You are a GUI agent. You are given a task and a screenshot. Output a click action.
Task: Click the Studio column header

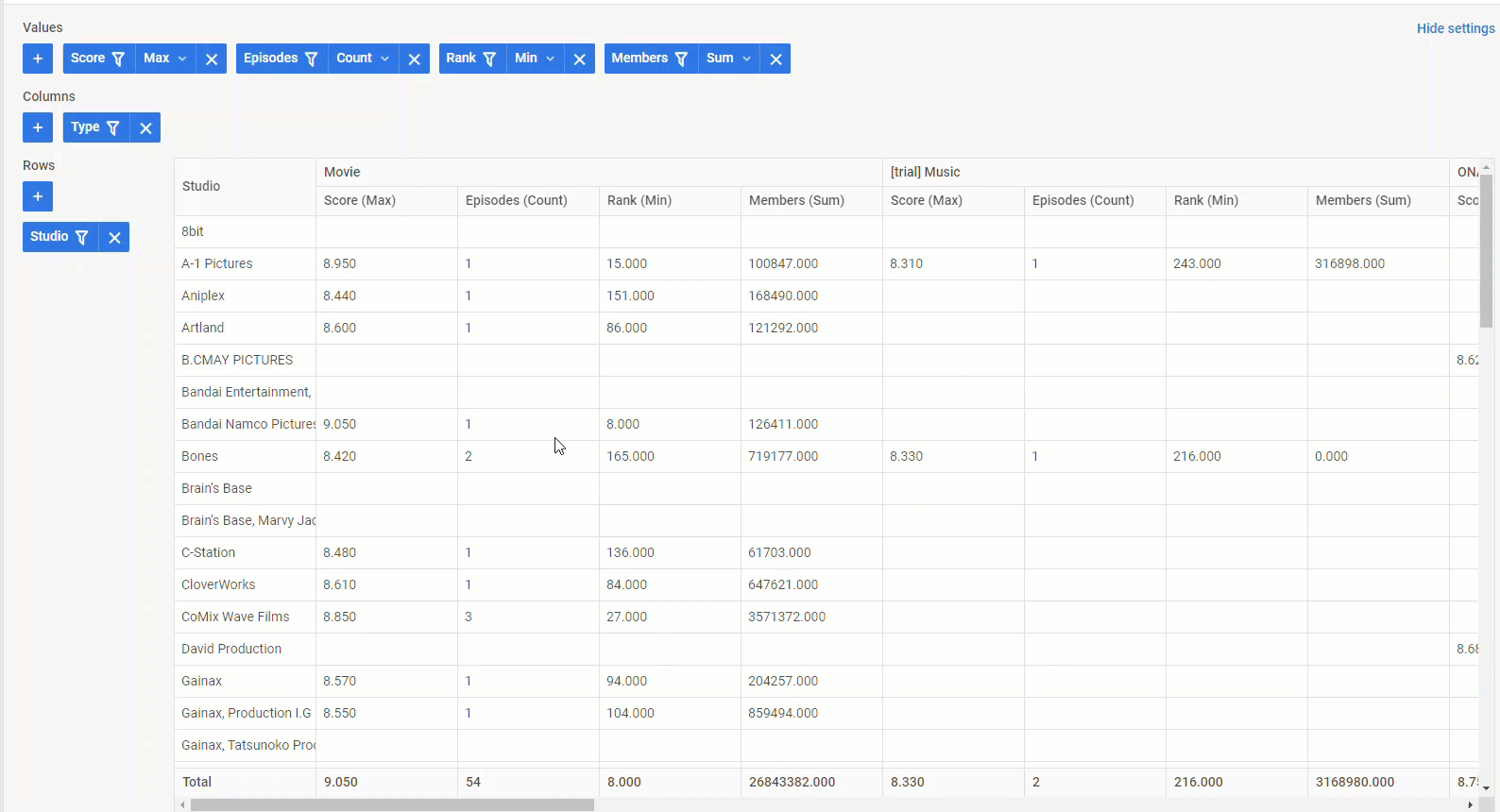pos(245,187)
